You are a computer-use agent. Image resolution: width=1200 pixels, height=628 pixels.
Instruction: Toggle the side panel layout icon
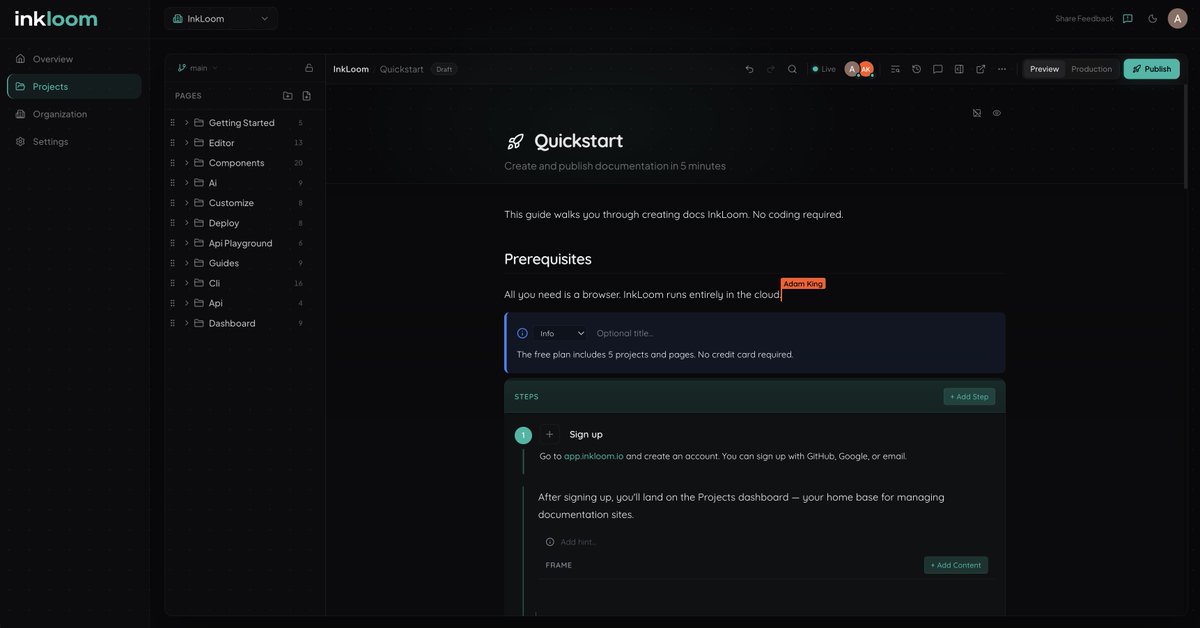click(x=959, y=69)
